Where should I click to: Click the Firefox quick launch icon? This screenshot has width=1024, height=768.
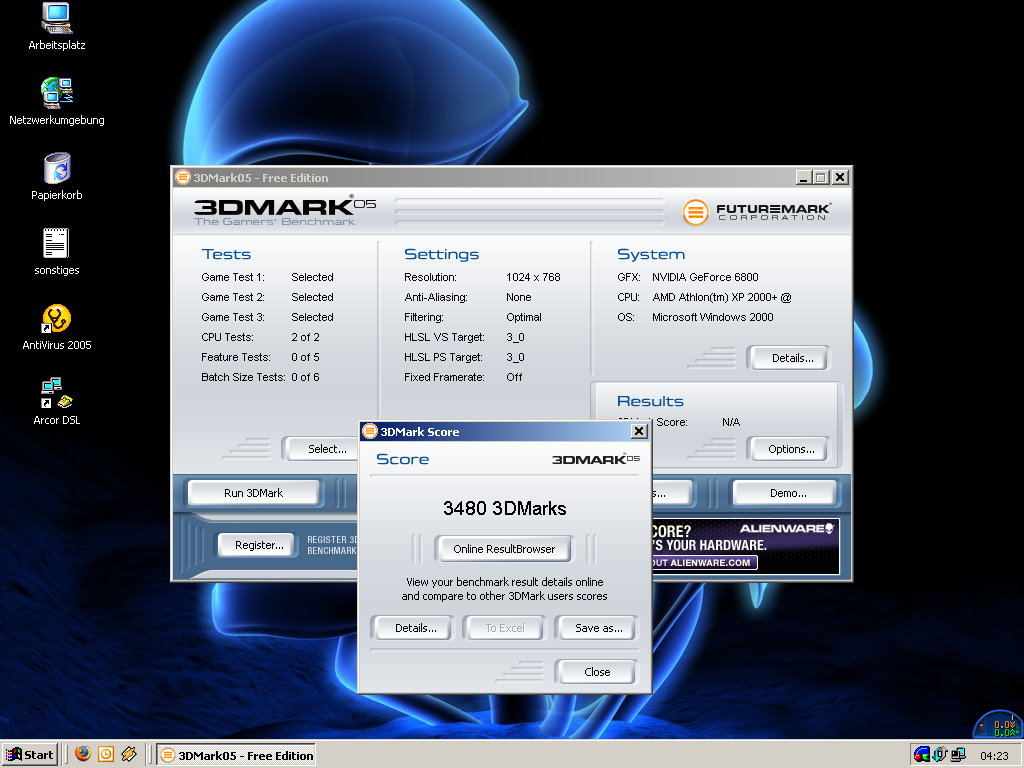pyautogui.click(x=82, y=754)
